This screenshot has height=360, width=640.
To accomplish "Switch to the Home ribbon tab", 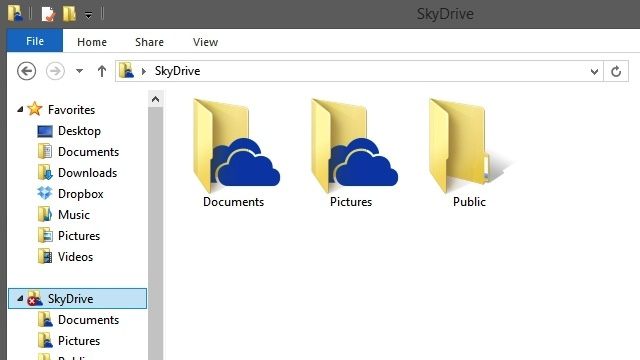I will 92,42.
